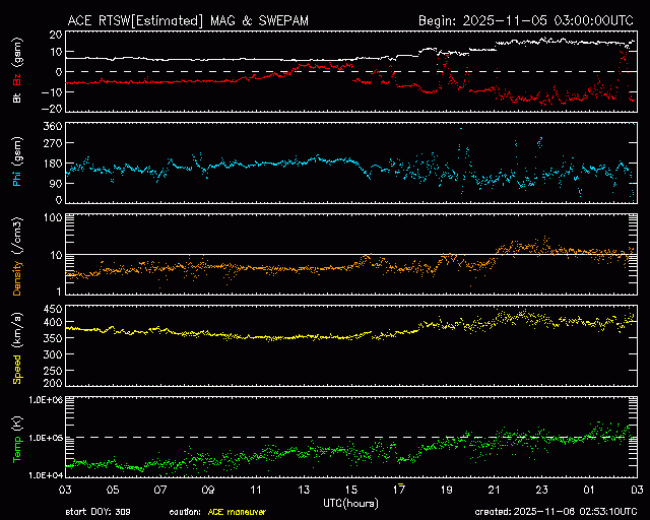
Task: Click the 'Temp (K)' axis label
Action: (x=17, y=440)
